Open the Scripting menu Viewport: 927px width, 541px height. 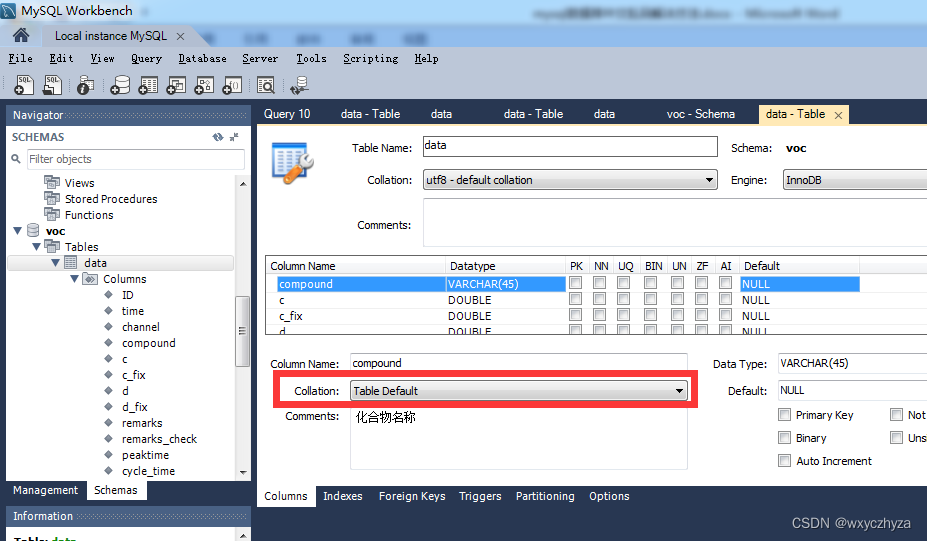coord(371,59)
